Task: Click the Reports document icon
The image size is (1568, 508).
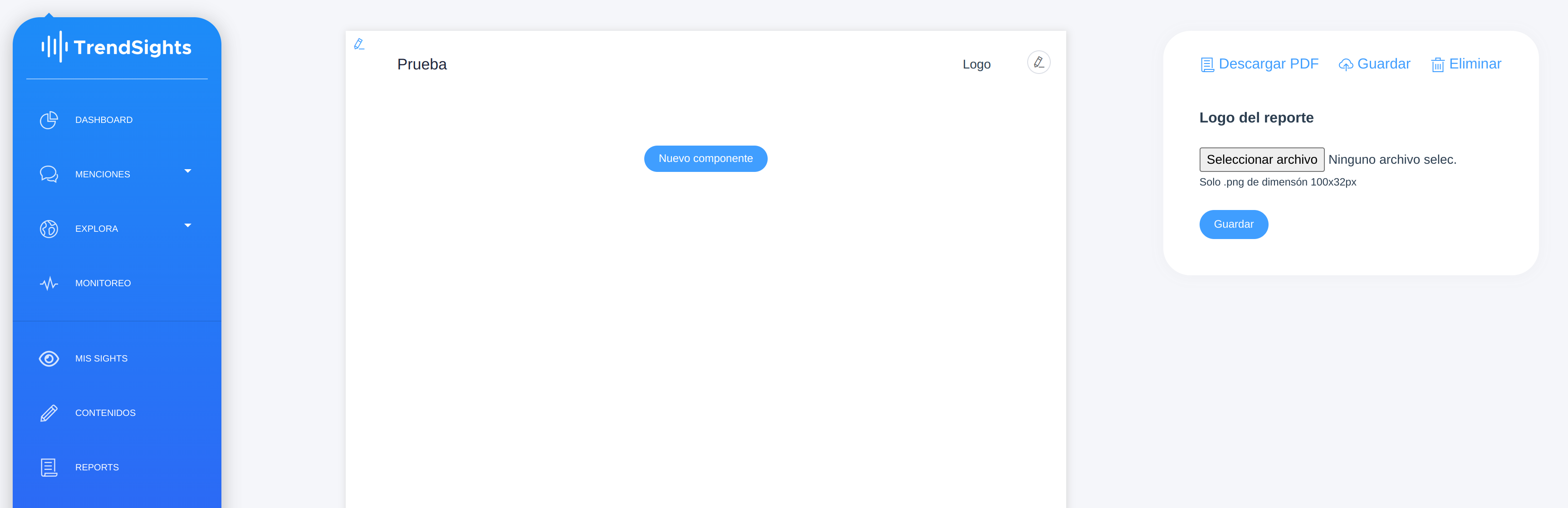Action: 49,467
